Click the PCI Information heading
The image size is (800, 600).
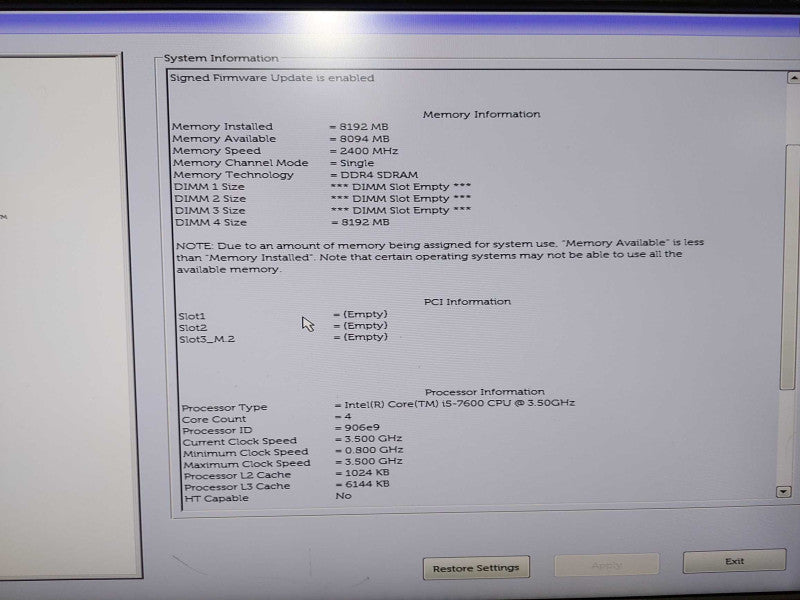[467, 302]
